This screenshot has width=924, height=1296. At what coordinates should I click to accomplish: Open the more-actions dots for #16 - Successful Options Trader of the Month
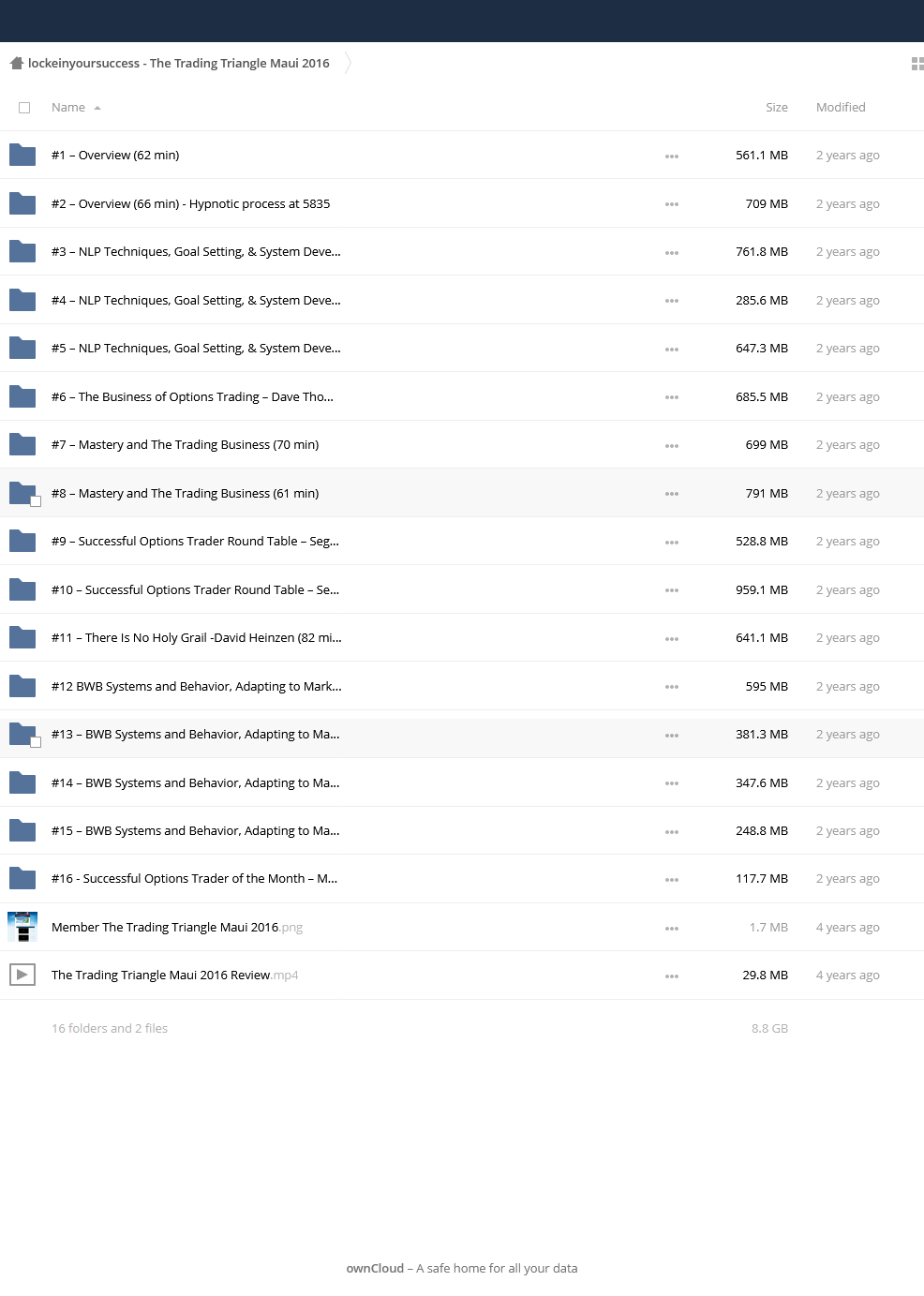(672, 880)
